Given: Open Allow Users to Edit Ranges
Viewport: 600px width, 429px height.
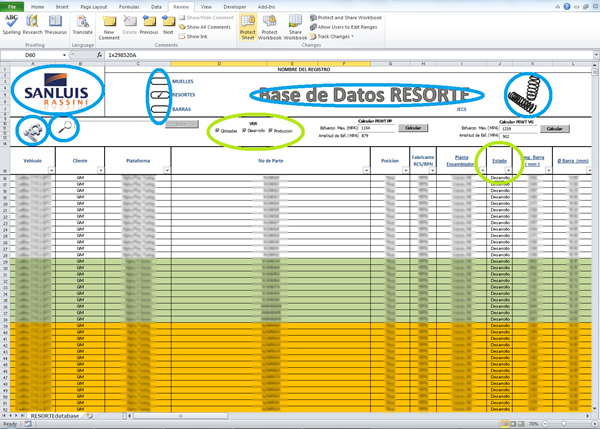Looking at the screenshot, I should tap(344, 27).
